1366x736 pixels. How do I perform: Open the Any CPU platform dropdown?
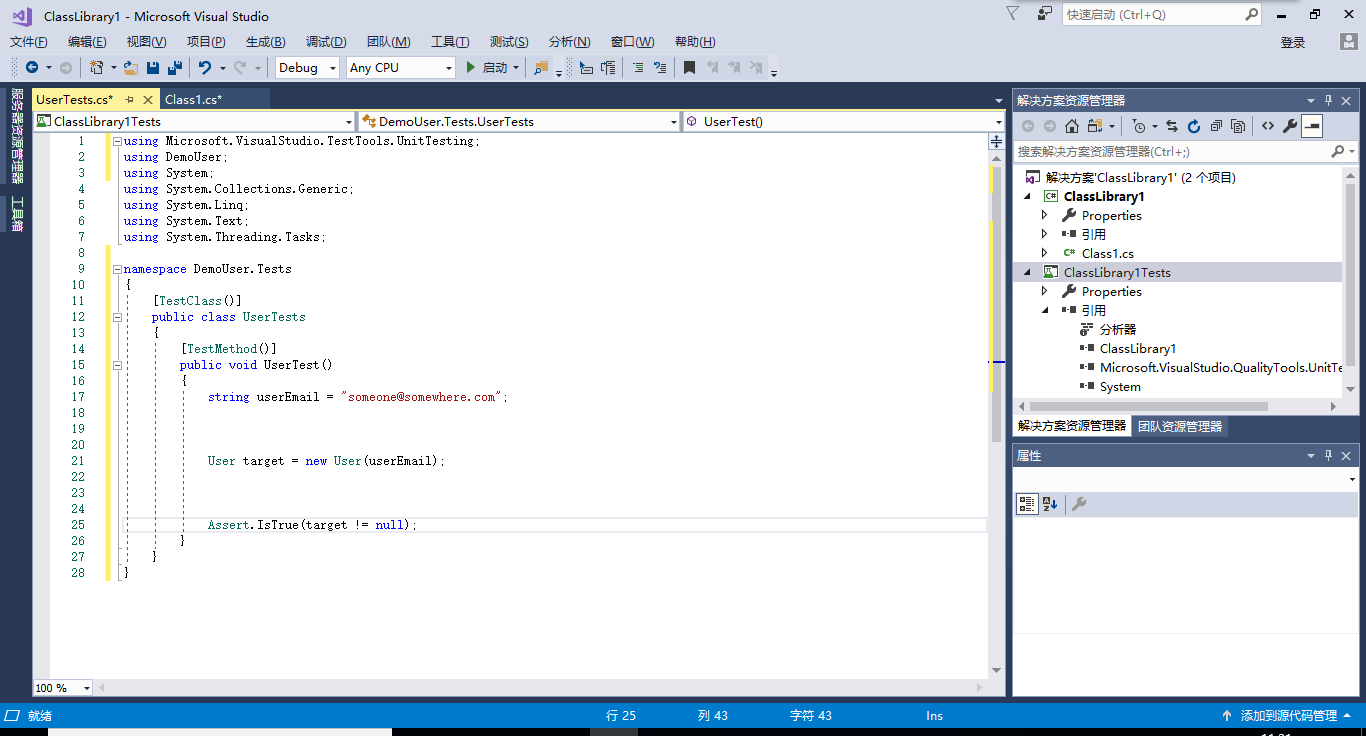pyautogui.click(x=400, y=68)
